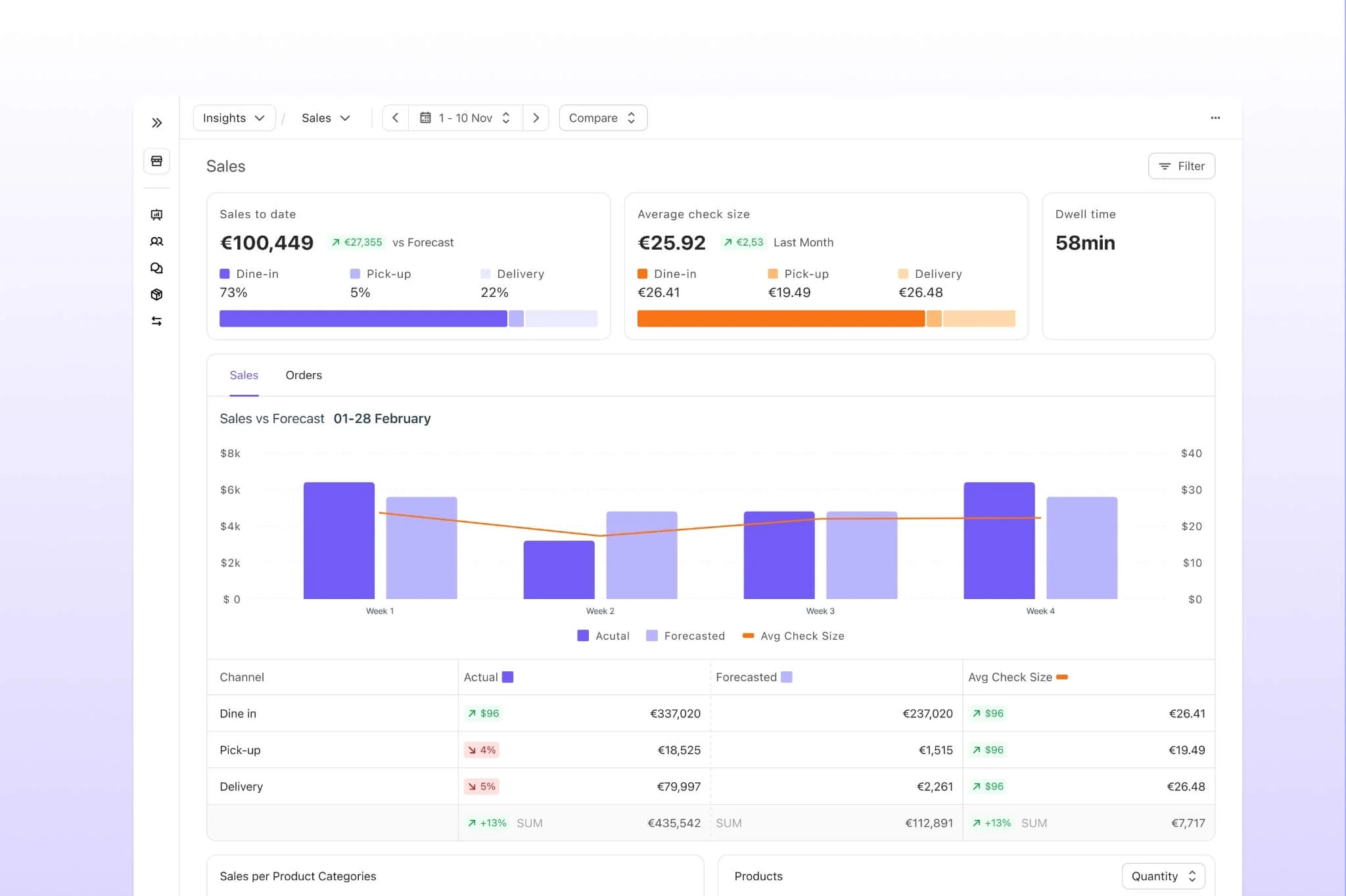Open the users sidebar icon
This screenshot has width=1346, height=896.
[156, 242]
